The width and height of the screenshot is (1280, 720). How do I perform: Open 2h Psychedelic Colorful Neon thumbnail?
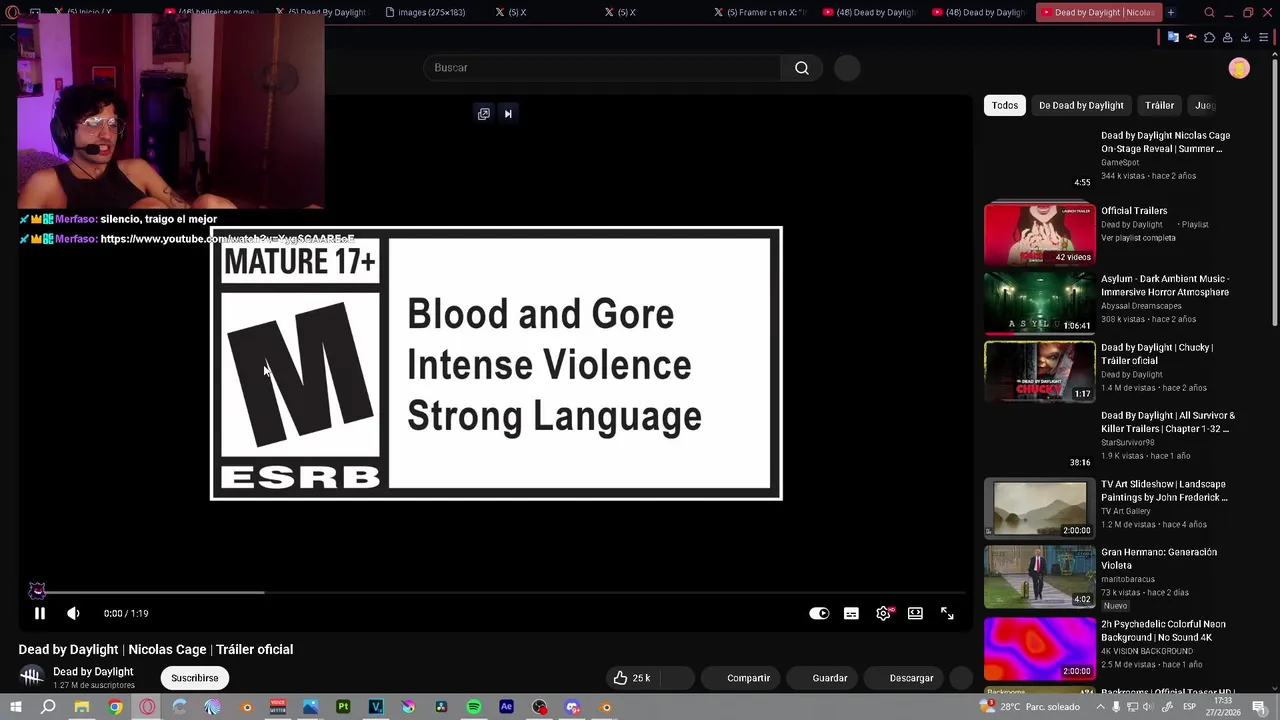click(x=1040, y=648)
